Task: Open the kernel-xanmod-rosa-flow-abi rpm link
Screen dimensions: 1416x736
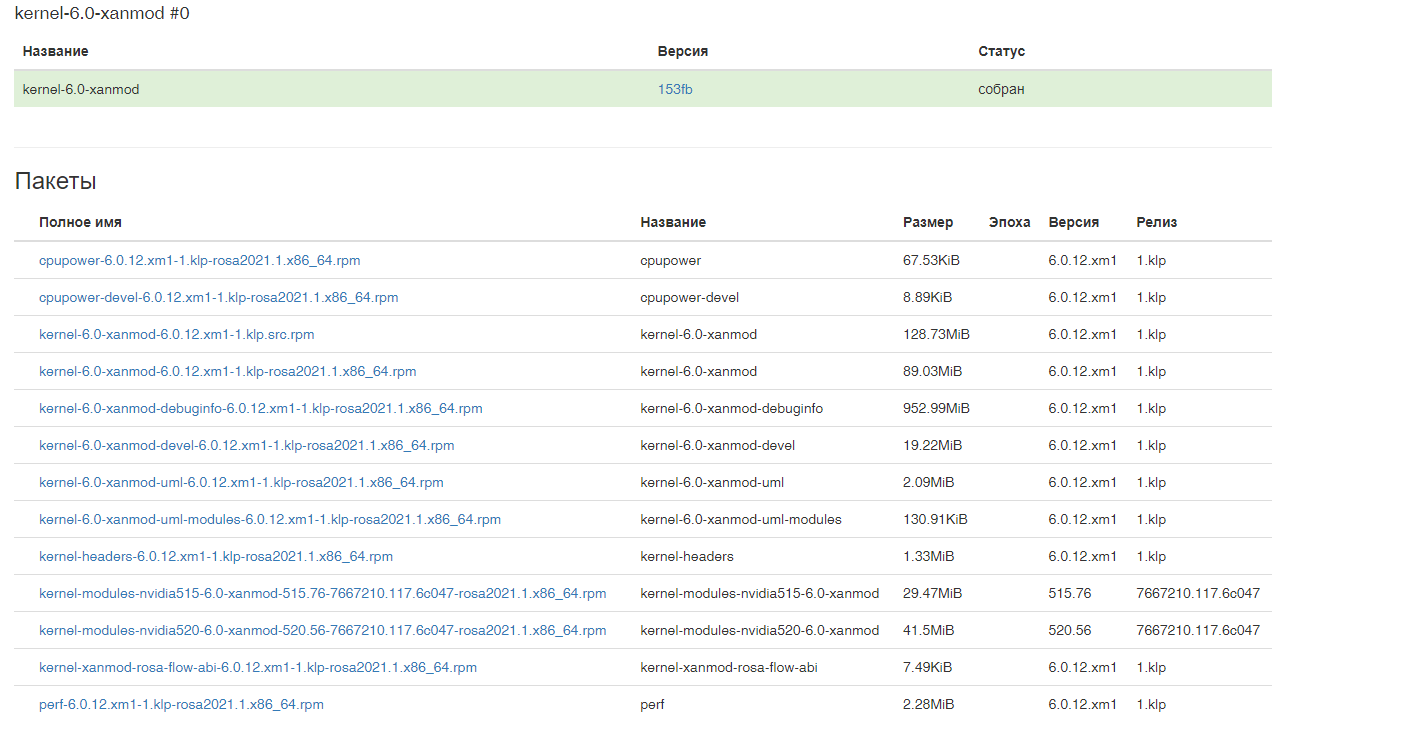Action: [x=257, y=667]
